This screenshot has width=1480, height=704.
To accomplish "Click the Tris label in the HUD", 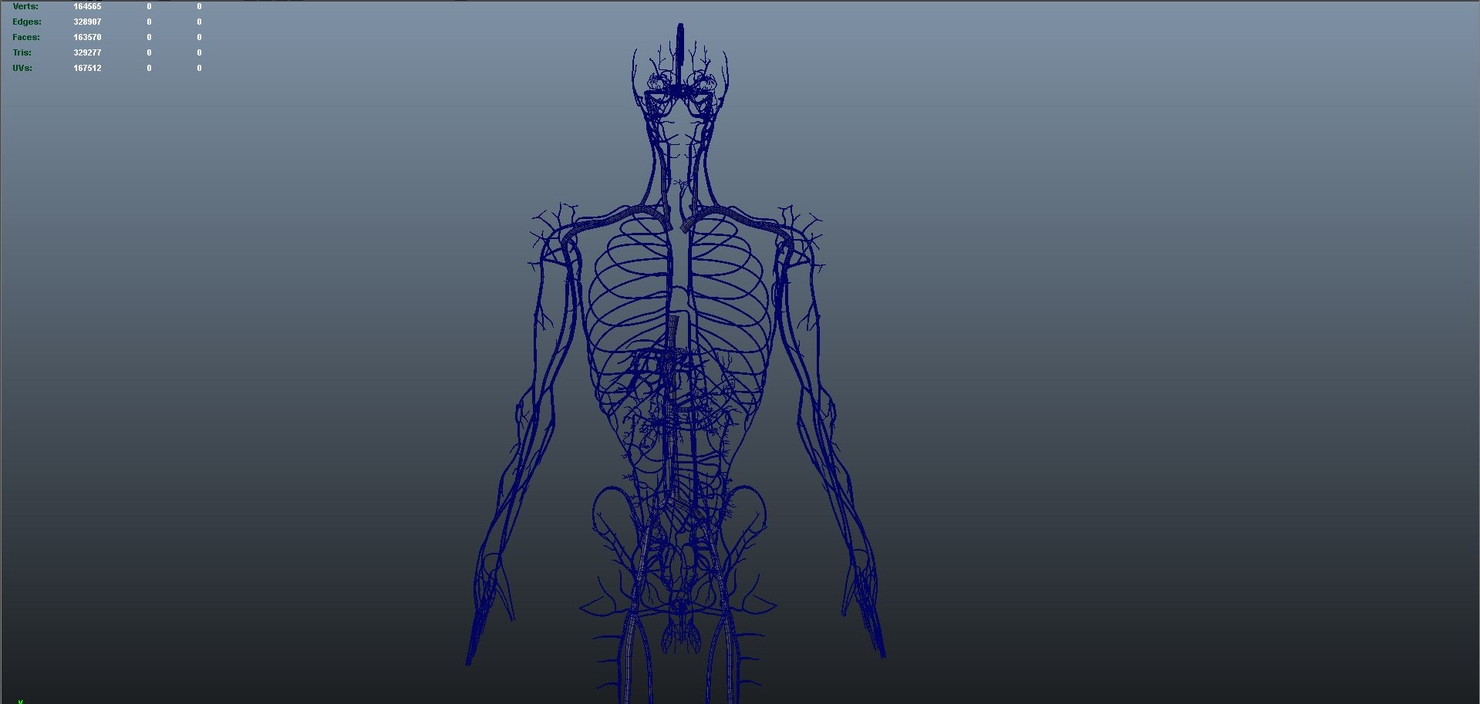I will [21, 52].
